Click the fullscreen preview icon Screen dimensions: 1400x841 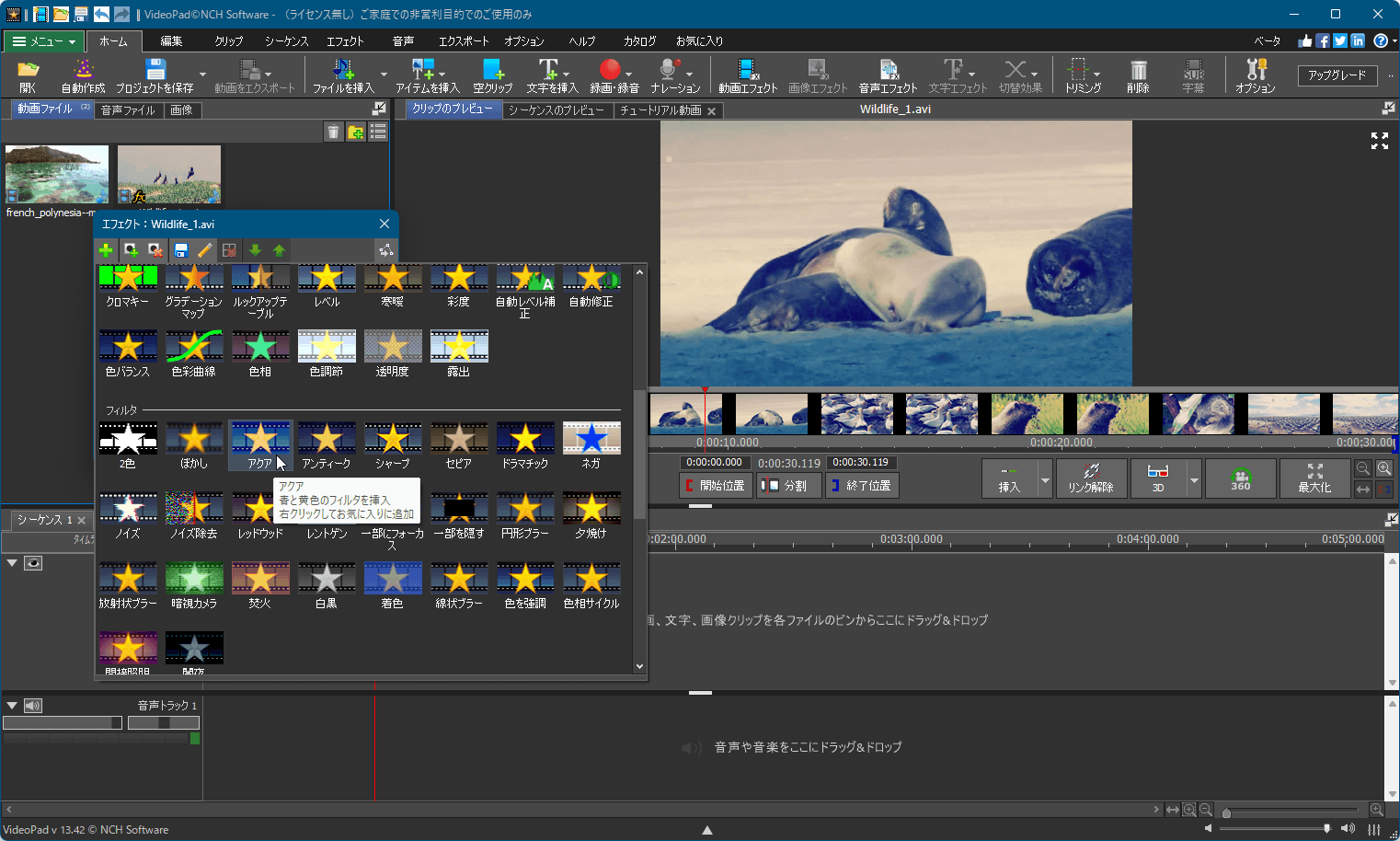click(x=1380, y=141)
